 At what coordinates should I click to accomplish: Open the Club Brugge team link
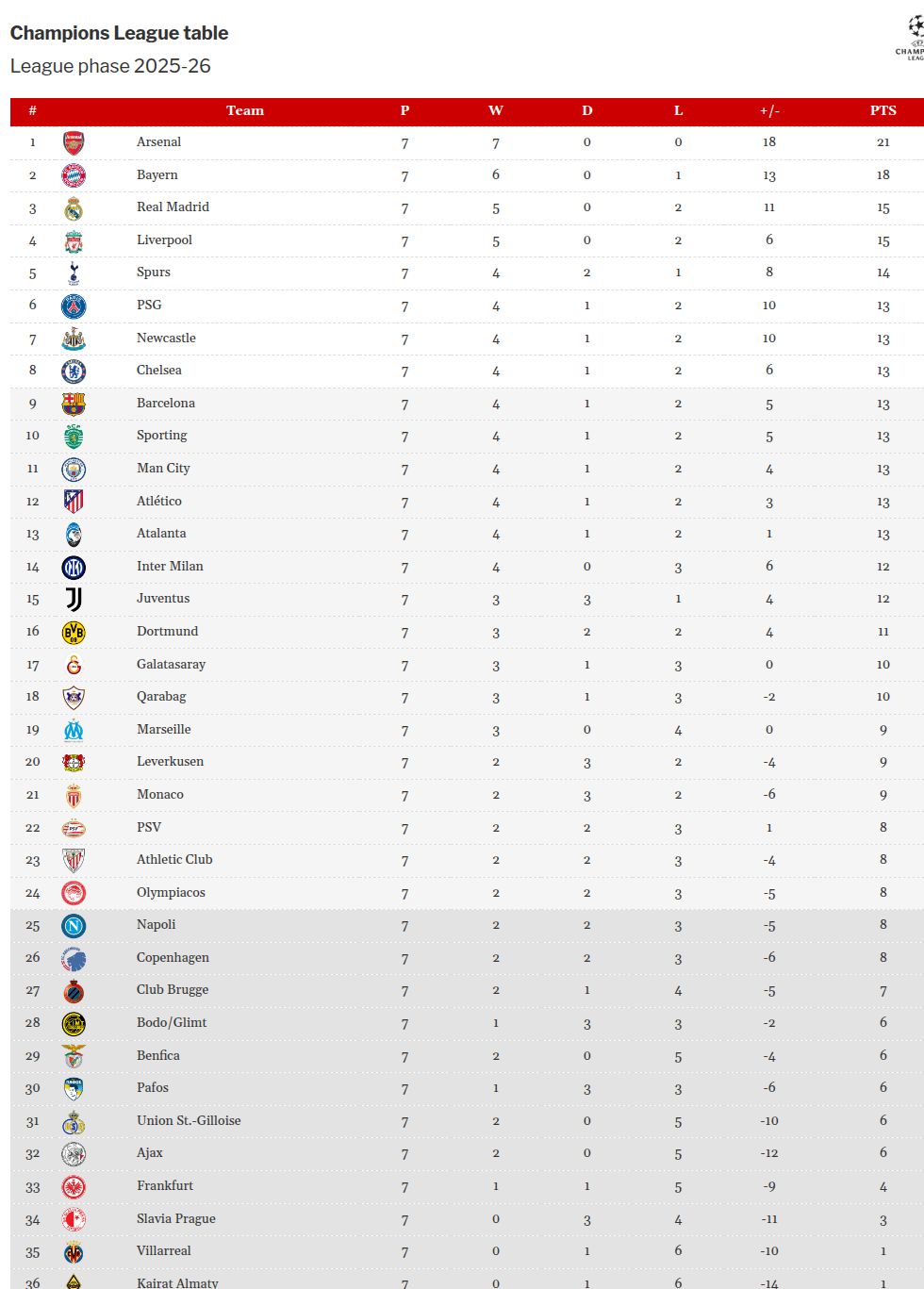173,990
